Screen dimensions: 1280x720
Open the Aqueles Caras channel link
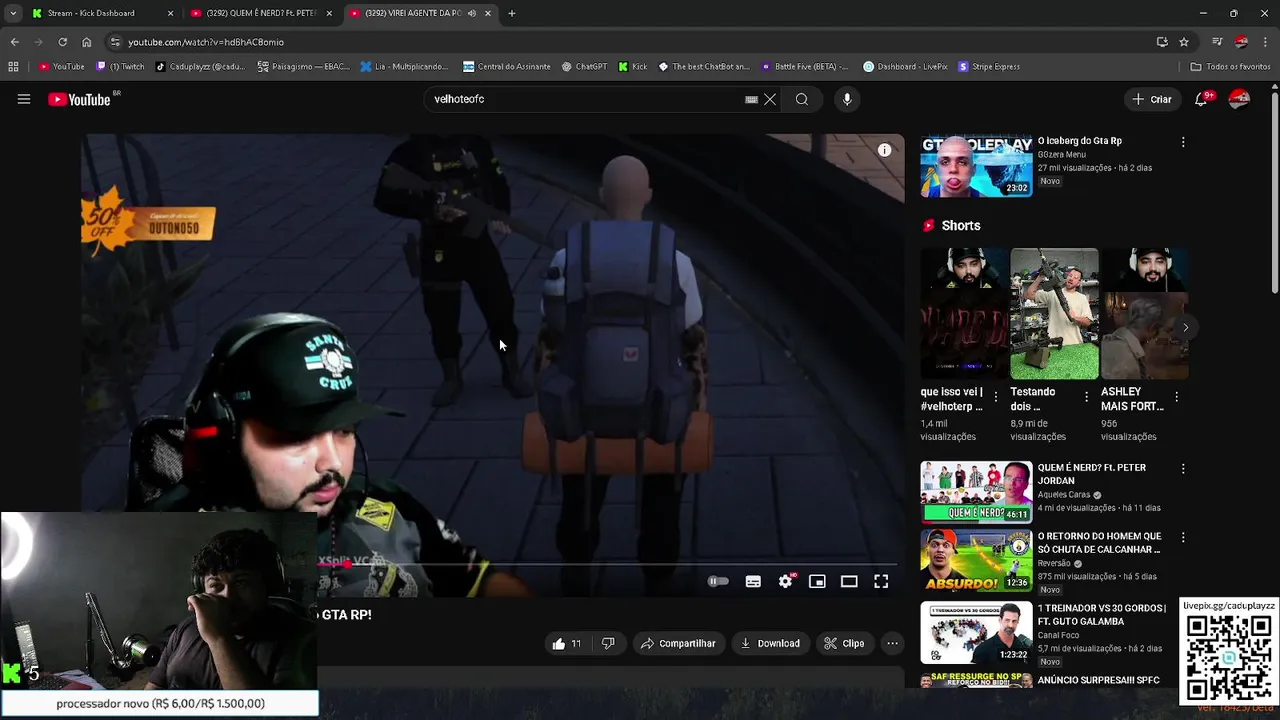point(1064,495)
